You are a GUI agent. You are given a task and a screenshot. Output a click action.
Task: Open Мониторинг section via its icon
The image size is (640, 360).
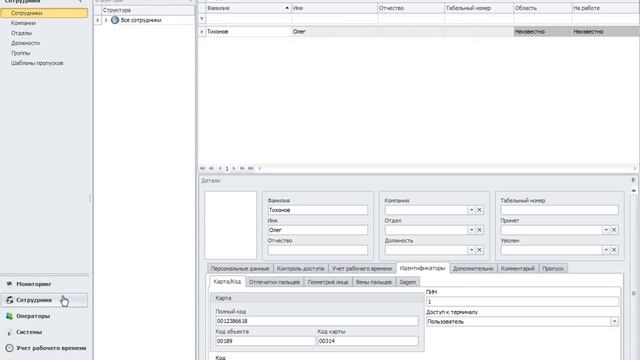[x=9, y=284]
